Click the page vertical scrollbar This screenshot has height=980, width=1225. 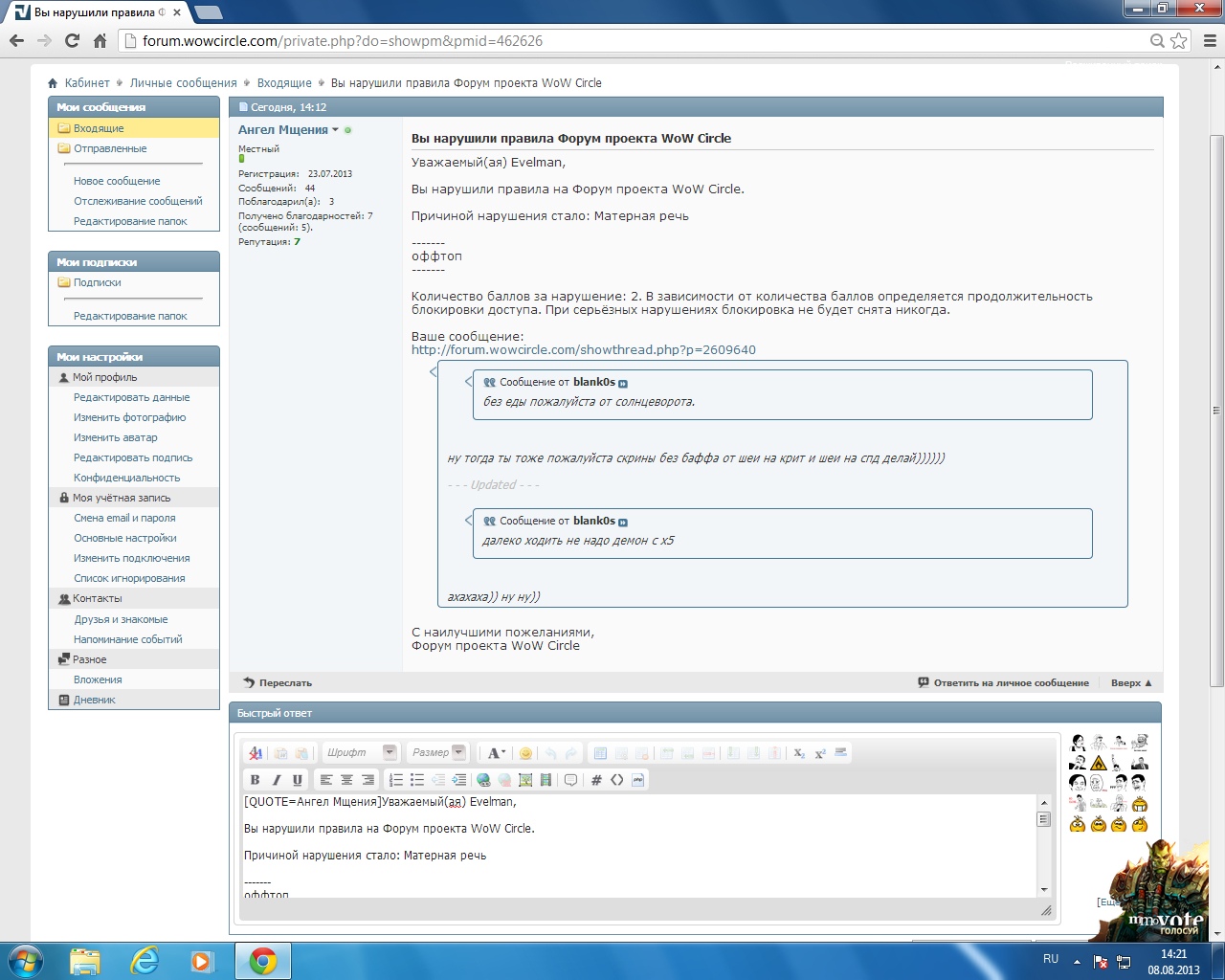[1216, 412]
